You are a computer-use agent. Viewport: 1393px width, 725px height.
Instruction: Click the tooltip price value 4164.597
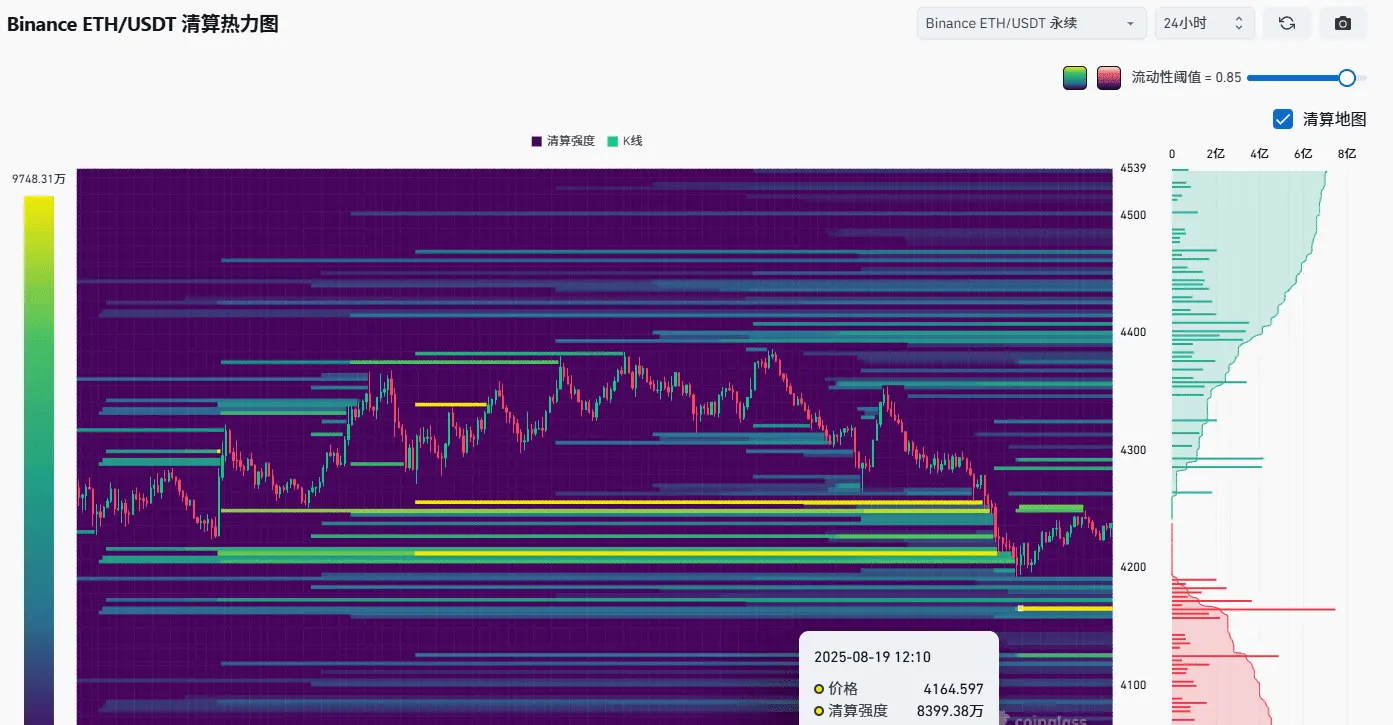click(953, 689)
